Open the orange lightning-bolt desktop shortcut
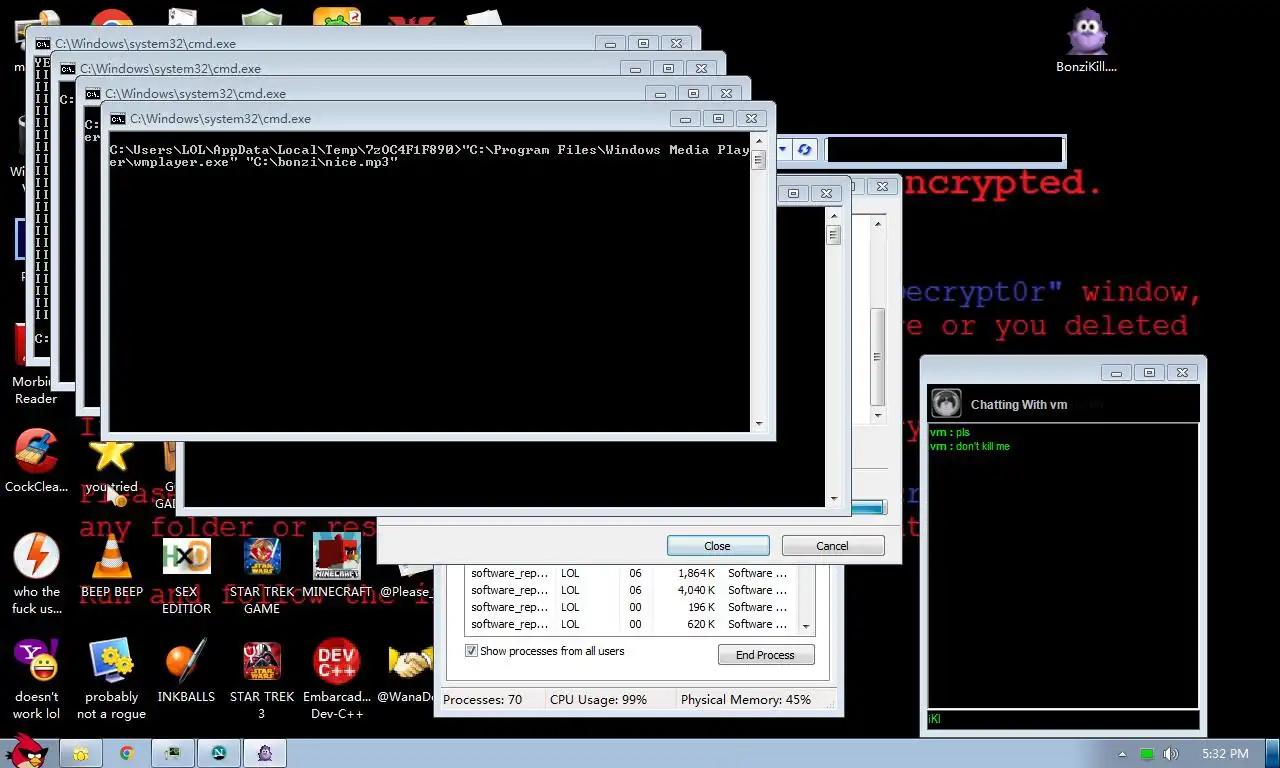This screenshot has height=768, width=1280. click(x=36, y=574)
